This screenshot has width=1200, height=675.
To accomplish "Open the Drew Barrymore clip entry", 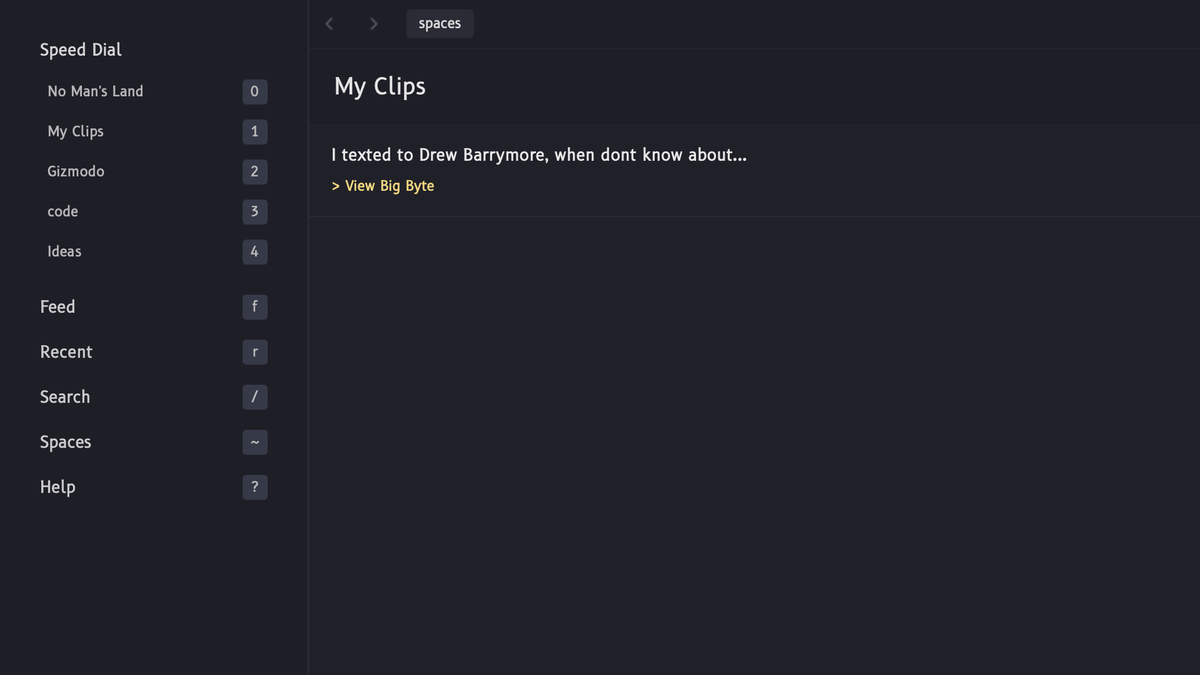I will coord(539,155).
